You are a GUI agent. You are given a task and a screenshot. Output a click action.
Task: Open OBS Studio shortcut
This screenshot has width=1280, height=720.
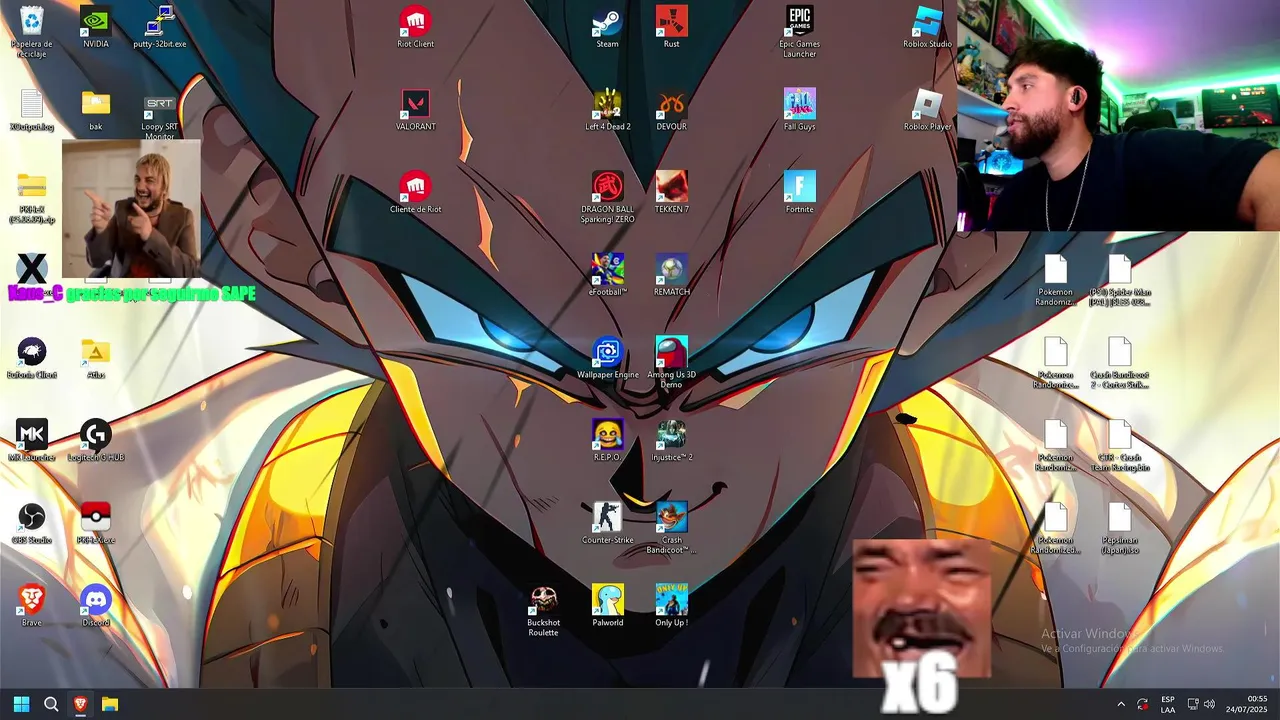(32, 524)
